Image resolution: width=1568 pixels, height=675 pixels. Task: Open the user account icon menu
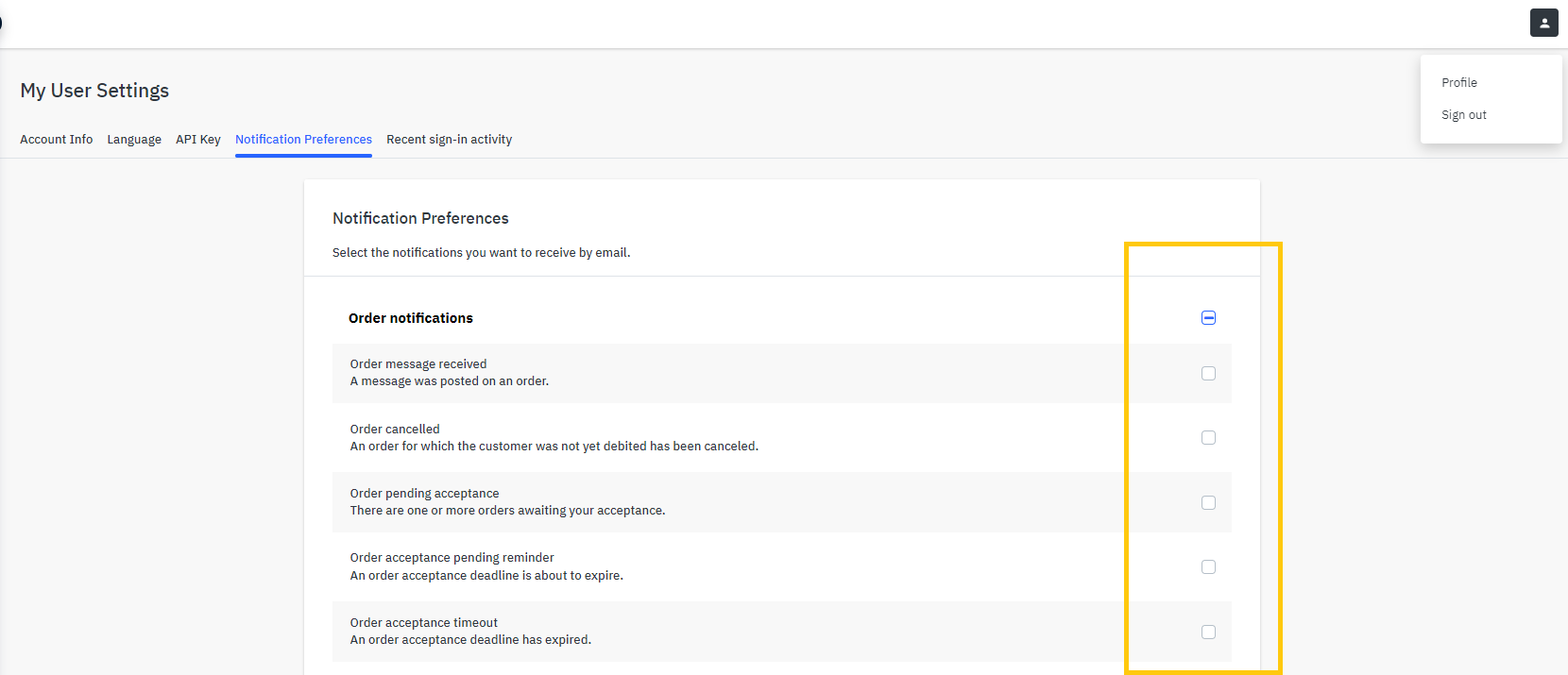[1543, 24]
